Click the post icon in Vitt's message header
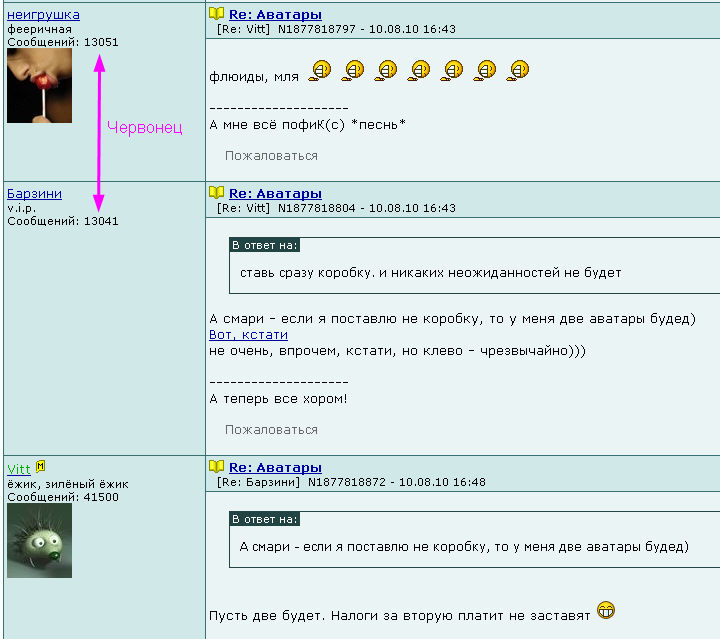 [x=216, y=466]
